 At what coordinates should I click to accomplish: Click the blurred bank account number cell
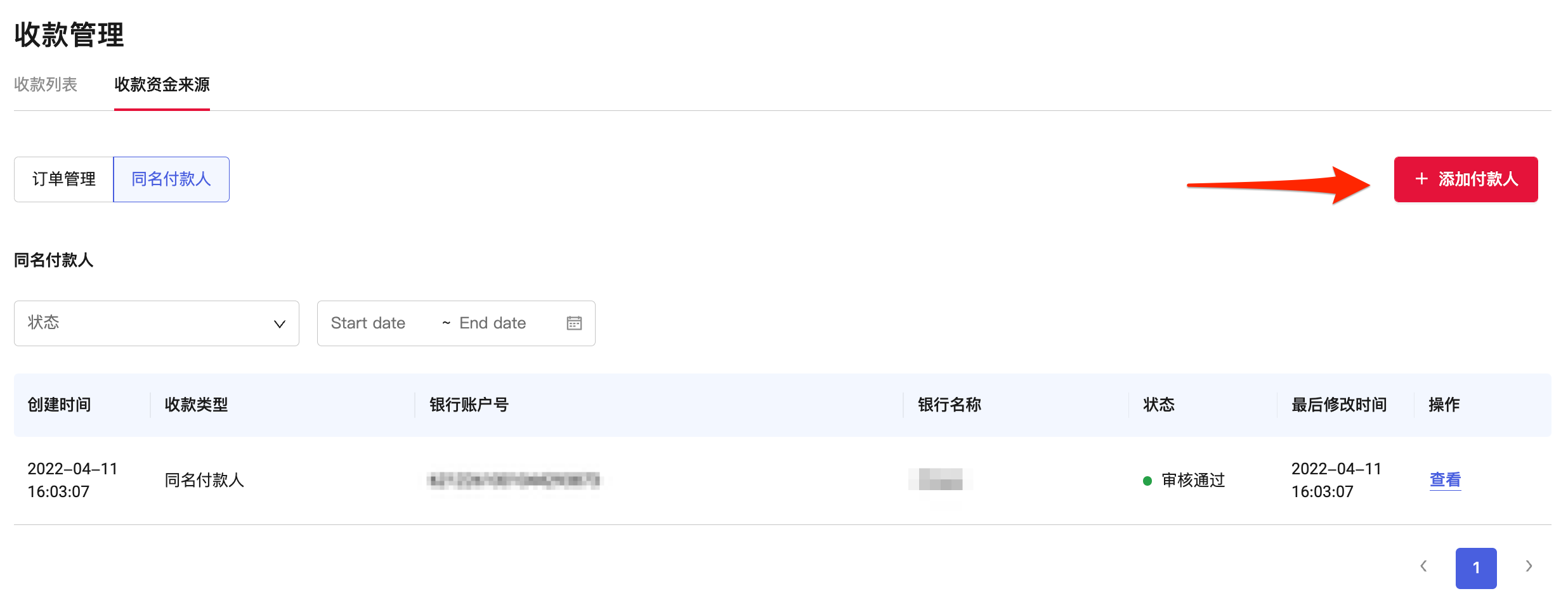click(x=514, y=481)
